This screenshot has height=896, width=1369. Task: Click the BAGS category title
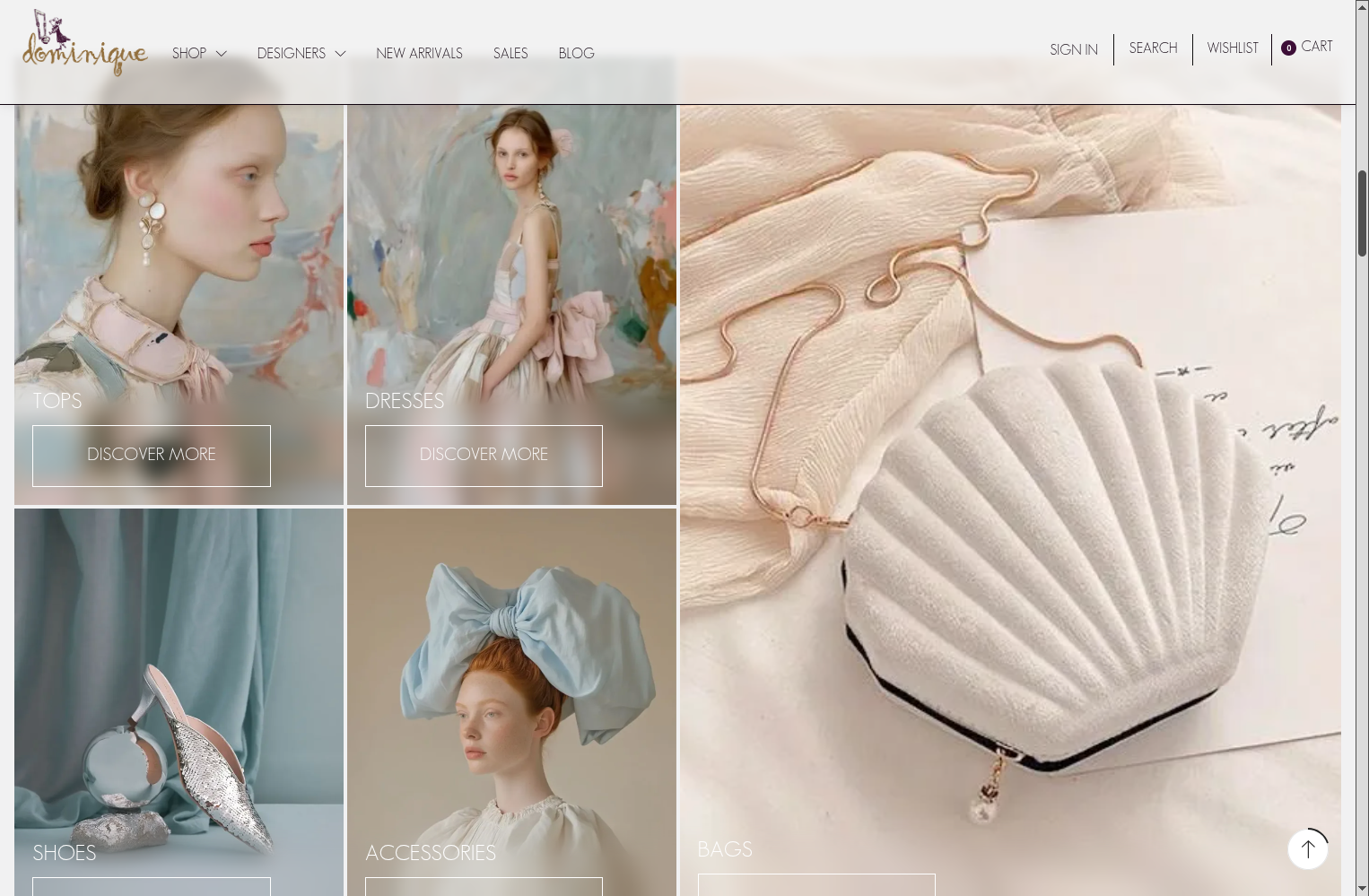pyautogui.click(x=725, y=849)
